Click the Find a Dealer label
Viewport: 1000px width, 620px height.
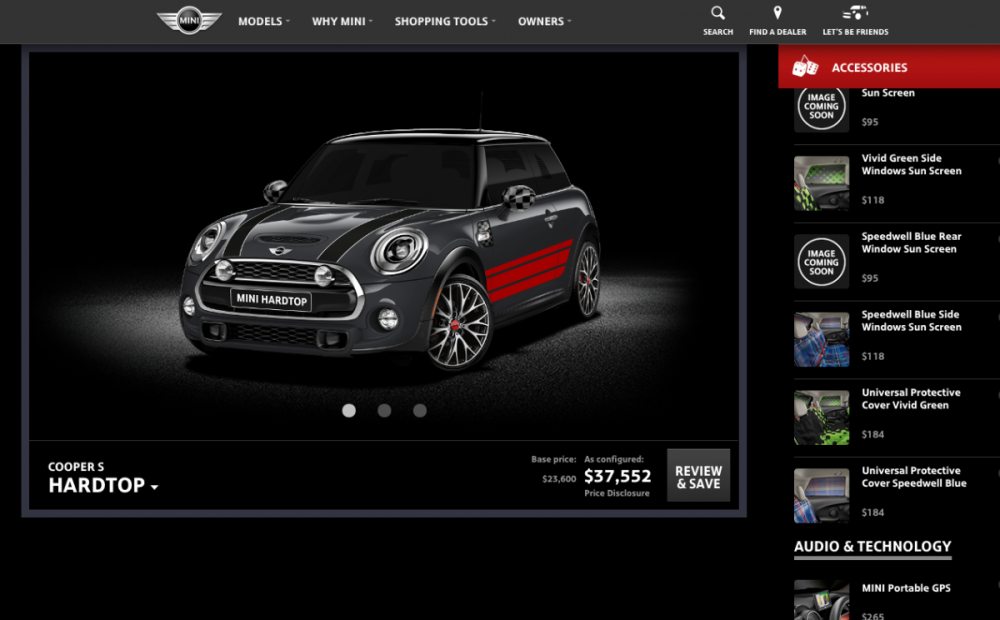(777, 32)
